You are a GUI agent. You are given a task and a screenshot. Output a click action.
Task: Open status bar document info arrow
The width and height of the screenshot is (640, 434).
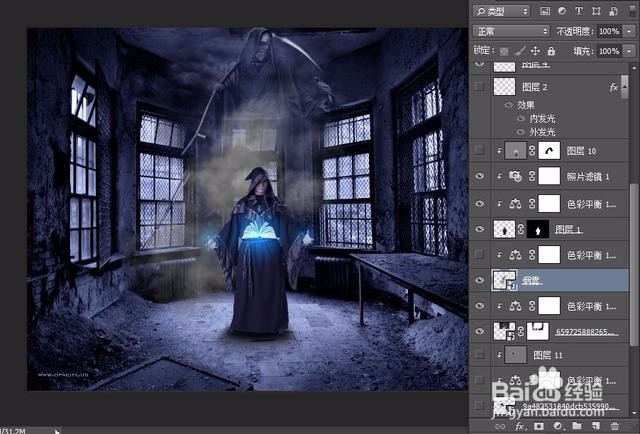coord(57,431)
